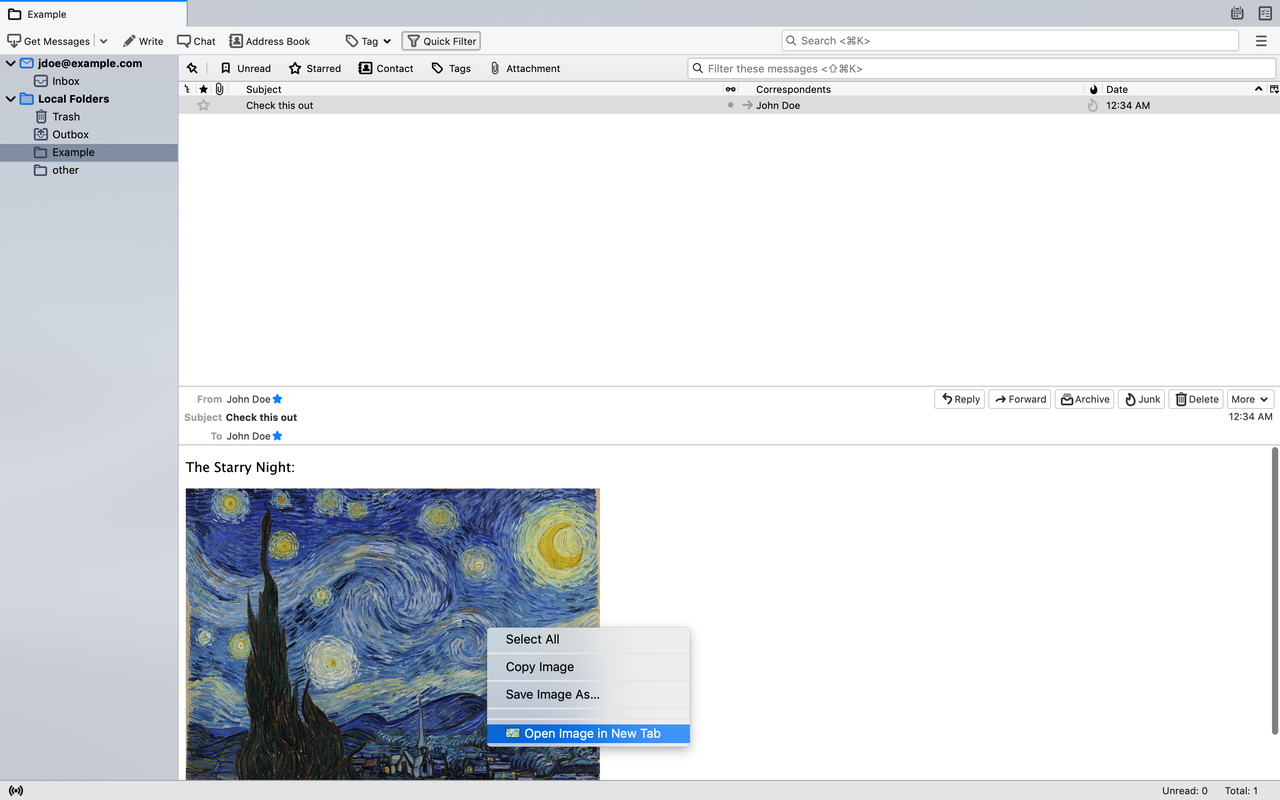Open the column picker icon
Image resolution: width=1280 pixels, height=800 pixels.
(1273, 89)
